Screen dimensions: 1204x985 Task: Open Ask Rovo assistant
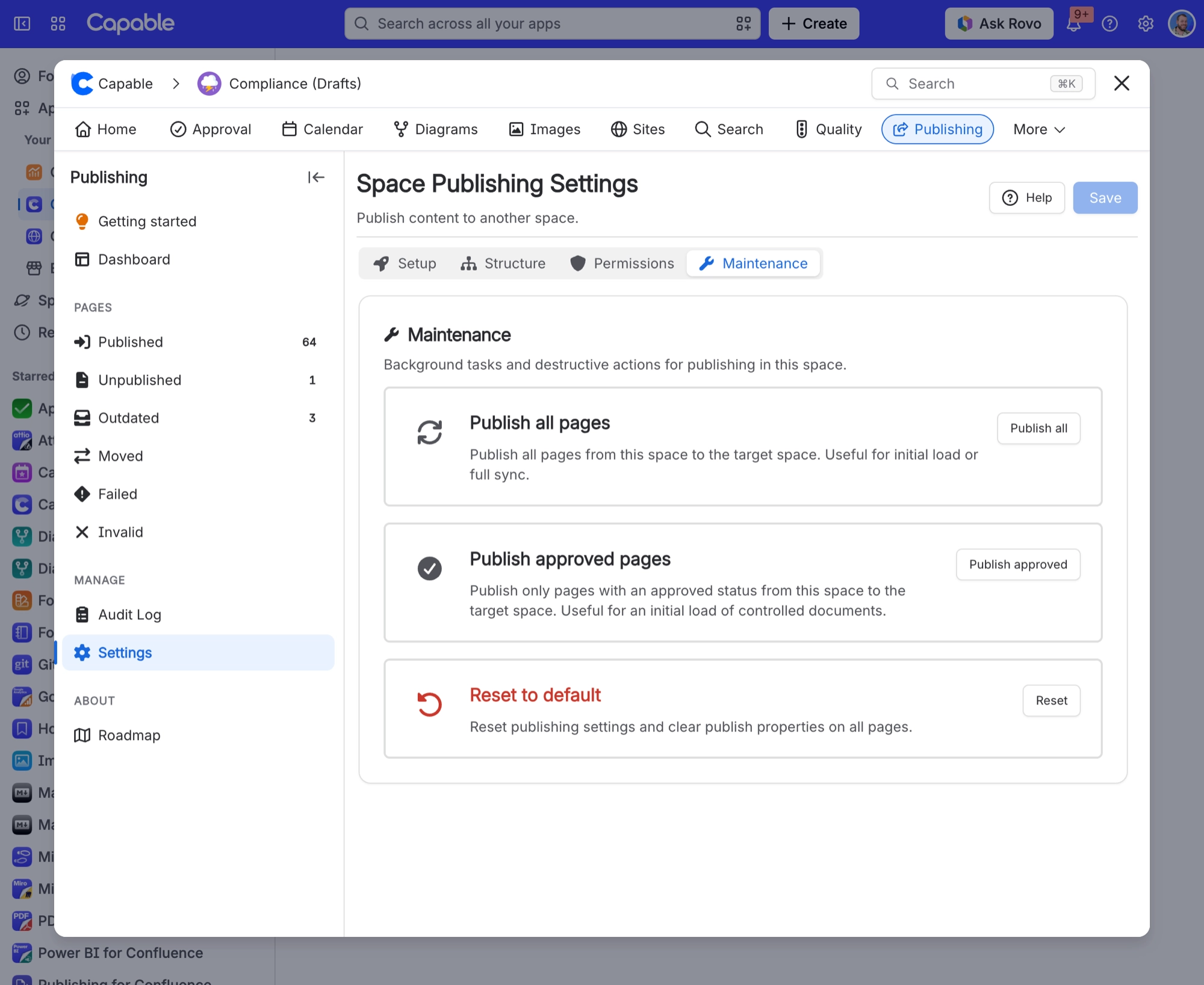click(999, 23)
